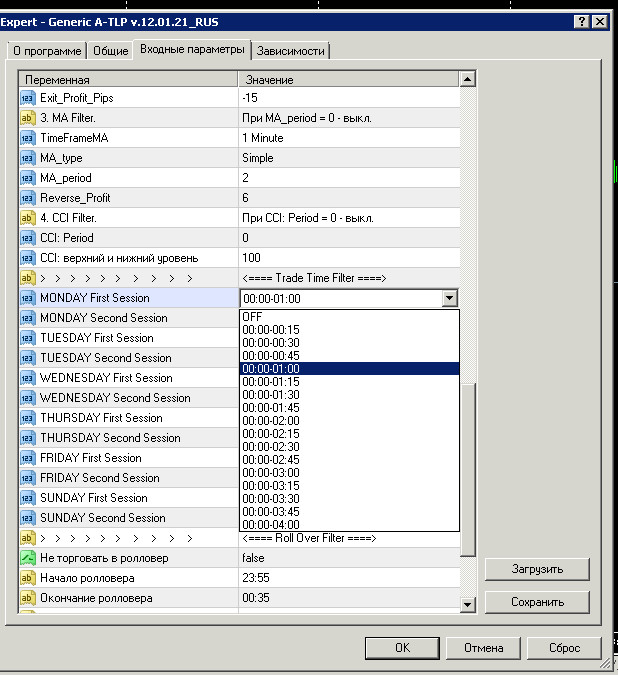Click the -15 value of Exit_Profit_Pips
The height and width of the screenshot is (676, 618).
[250, 98]
